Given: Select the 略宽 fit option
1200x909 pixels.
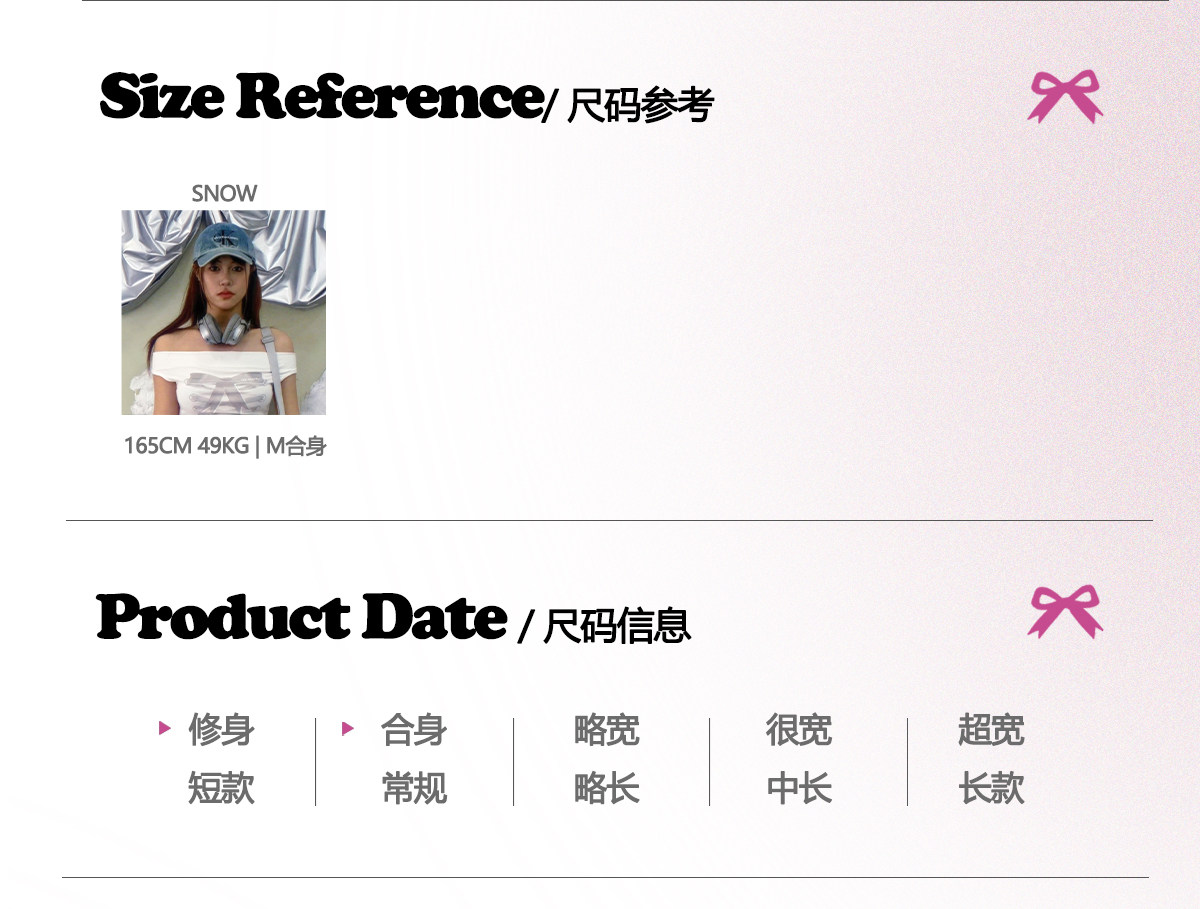Looking at the screenshot, I should (x=606, y=730).
